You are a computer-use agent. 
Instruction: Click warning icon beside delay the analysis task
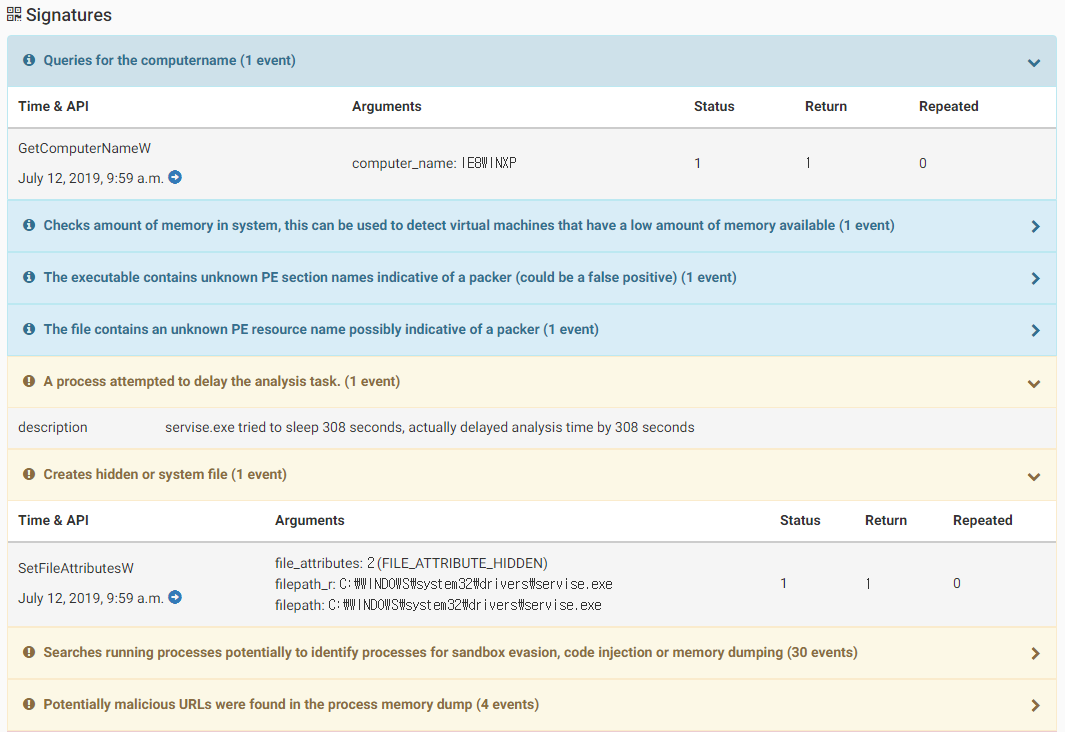(x=29, y=381)
